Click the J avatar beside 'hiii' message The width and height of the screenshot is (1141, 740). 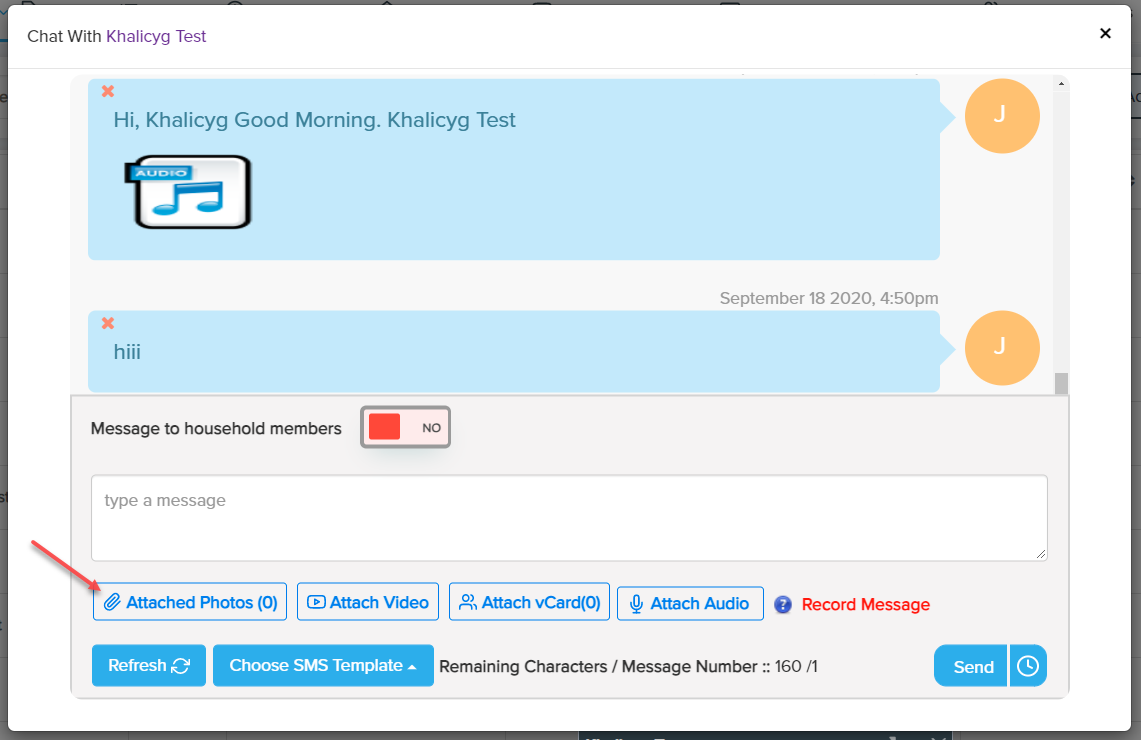[x=1001, y=348]
